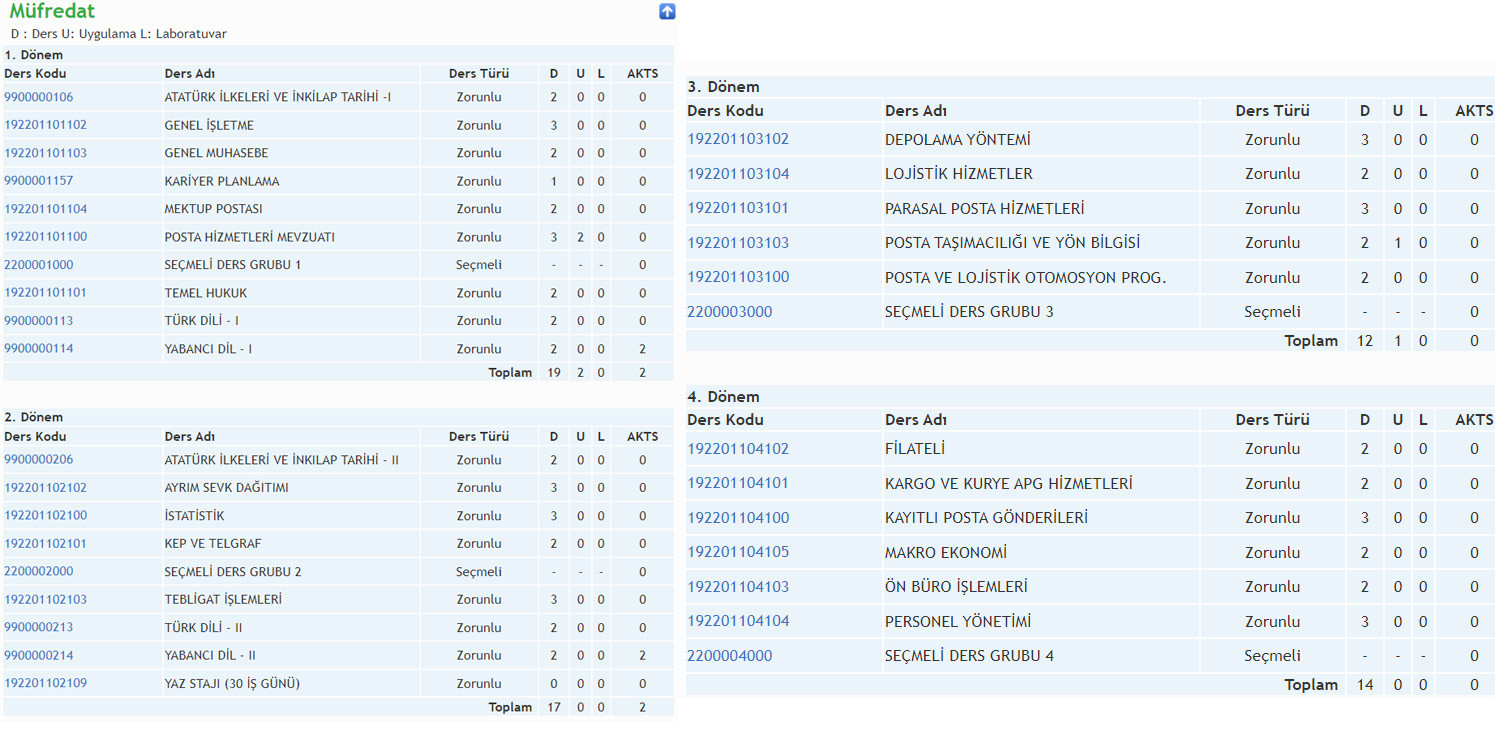Viewport: 1495px width, 747px height.
Task: Open course code 9900000213
Action: pyautogui.click(x=39, y=627)
